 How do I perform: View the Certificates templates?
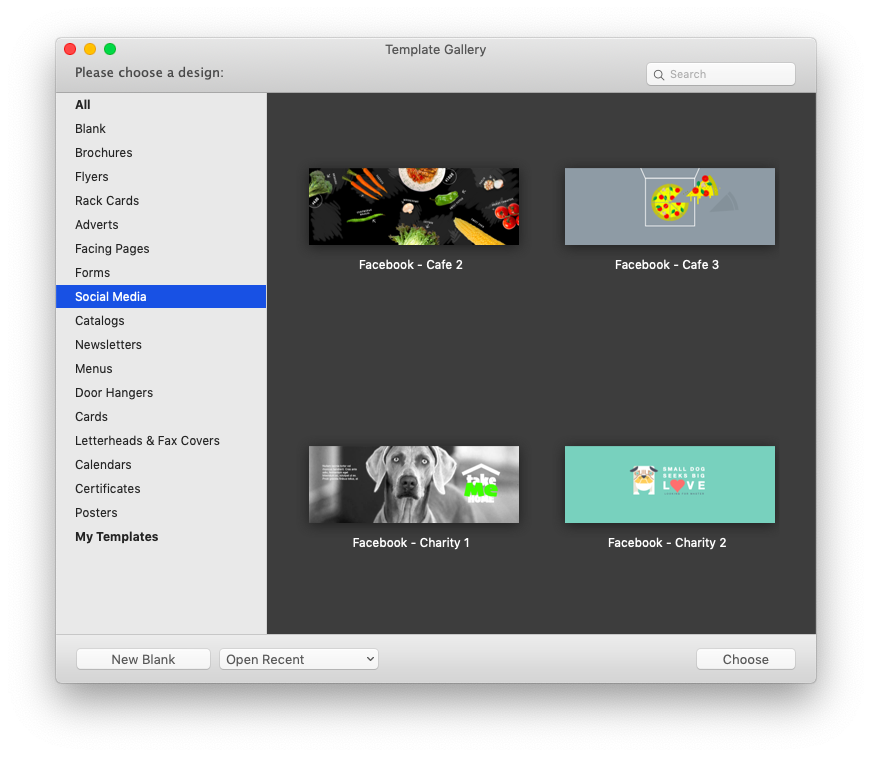[x=107, y=488]
